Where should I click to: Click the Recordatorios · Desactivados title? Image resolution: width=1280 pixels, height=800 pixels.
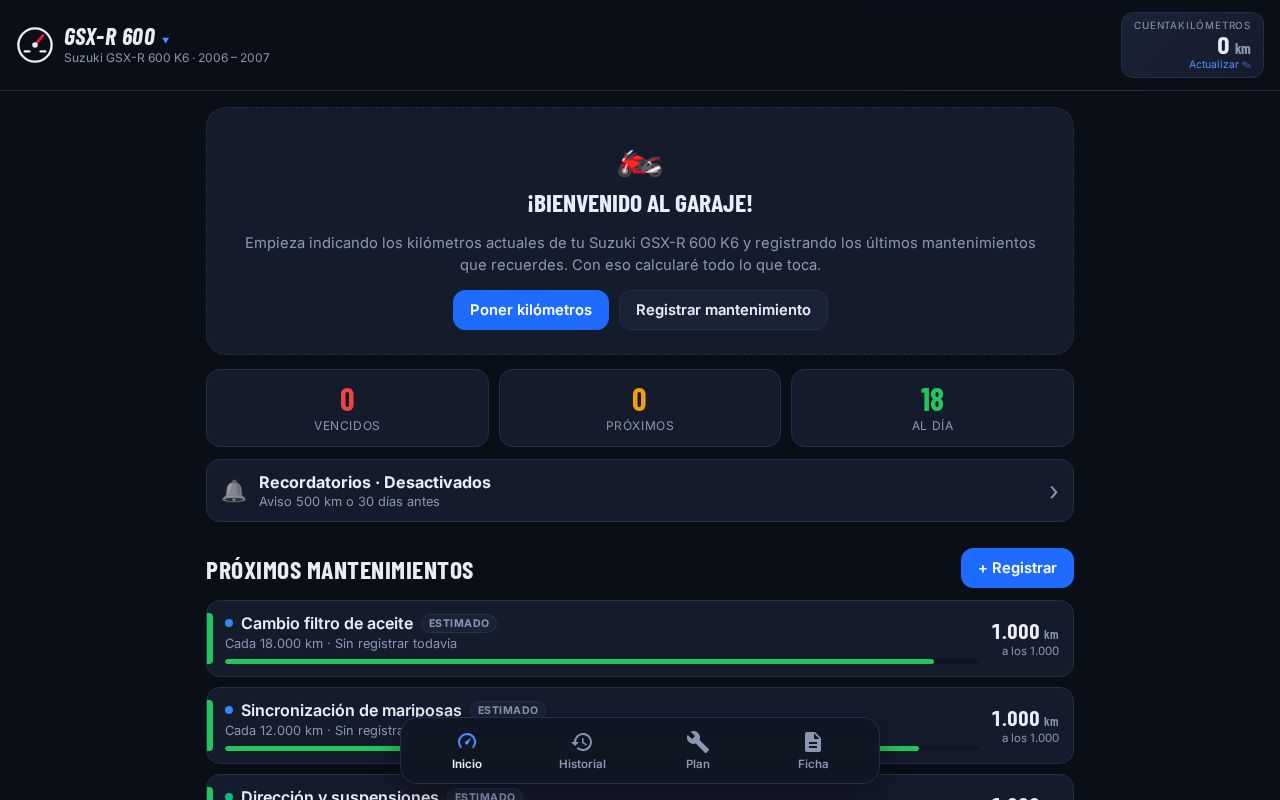pyautogui.click(x=375, y=482)
